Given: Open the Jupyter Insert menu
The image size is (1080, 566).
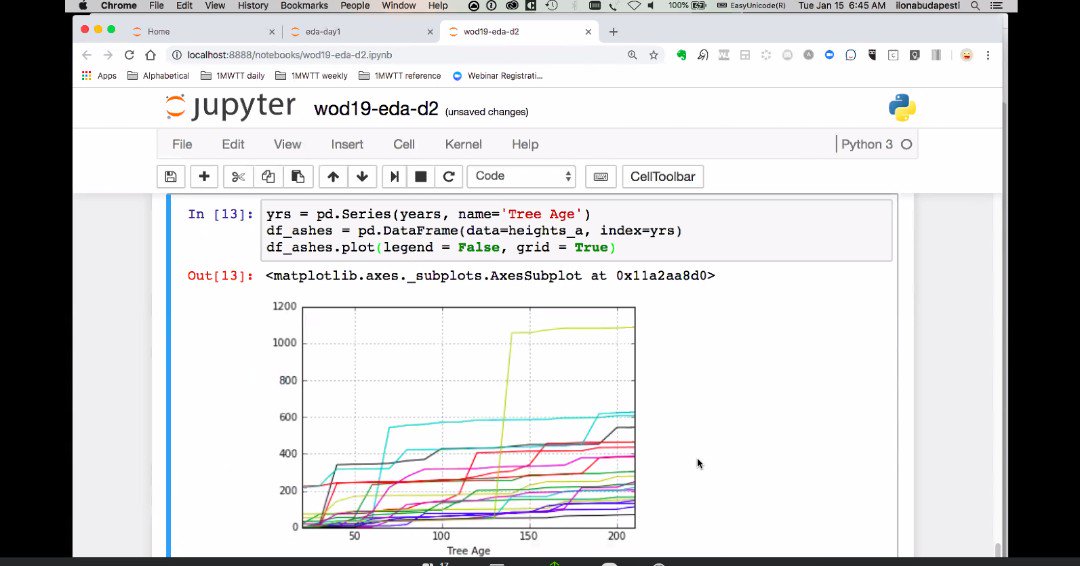Looking at the screenshot, I should [347, 144].
